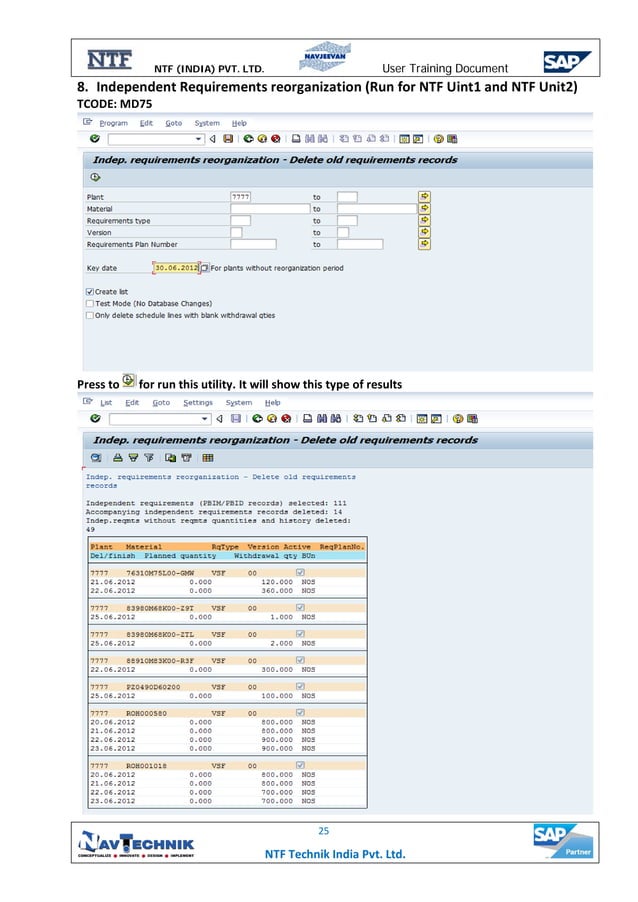The image size is (638, 902).
Task: Click red Cancel icon in the selection screen toolbar
Action: coord(275,139)
